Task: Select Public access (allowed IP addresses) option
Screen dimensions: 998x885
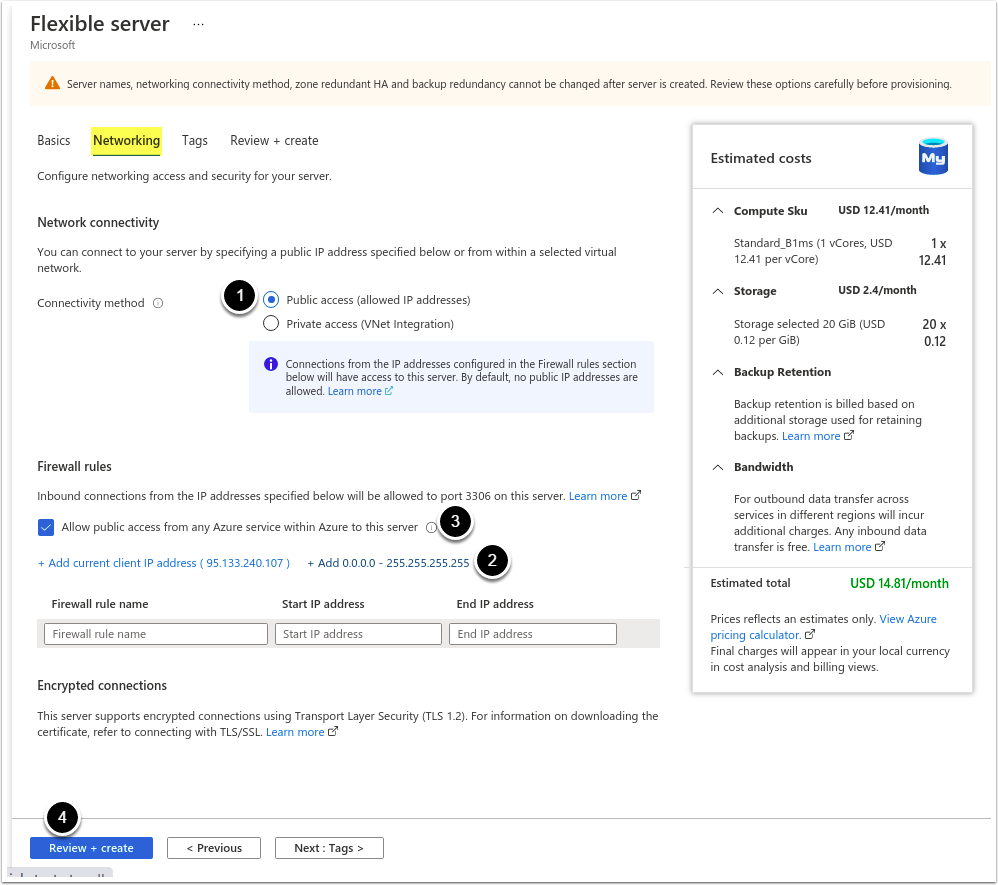Action: [271, 299]
